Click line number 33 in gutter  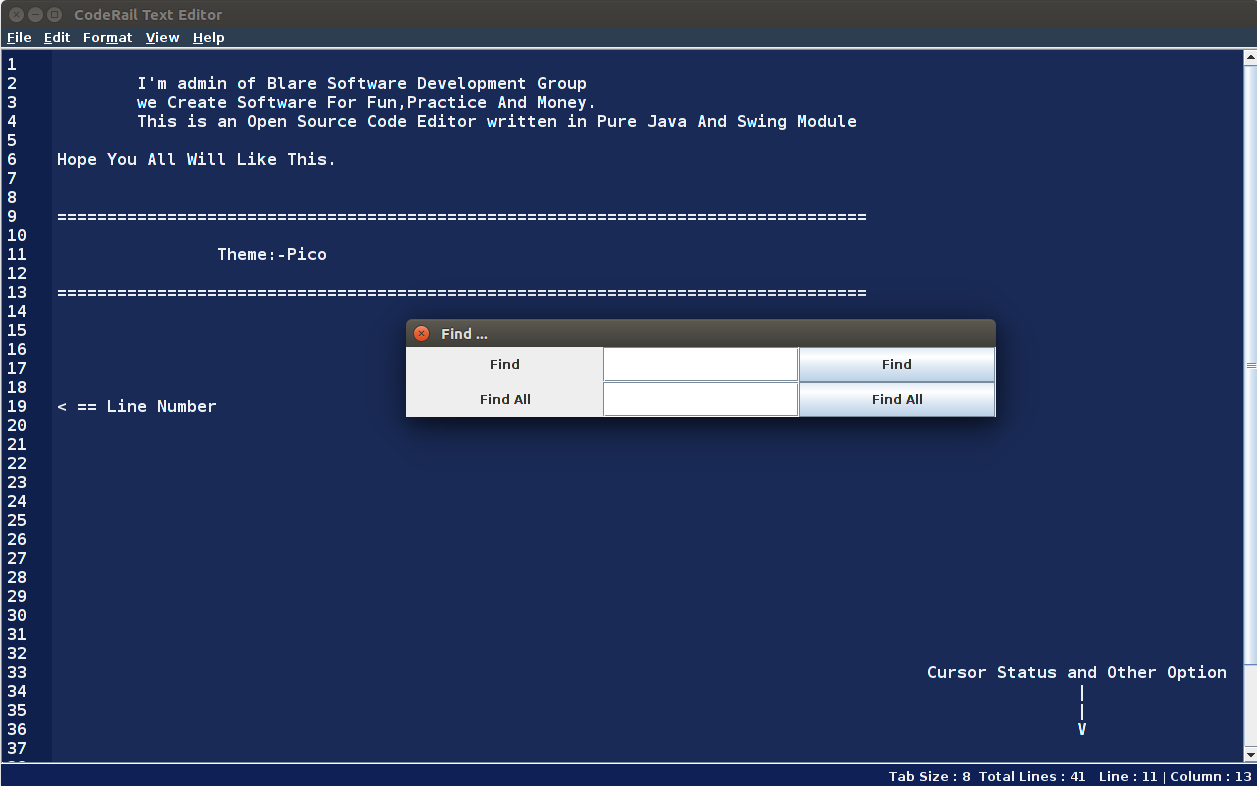point(16,673)
